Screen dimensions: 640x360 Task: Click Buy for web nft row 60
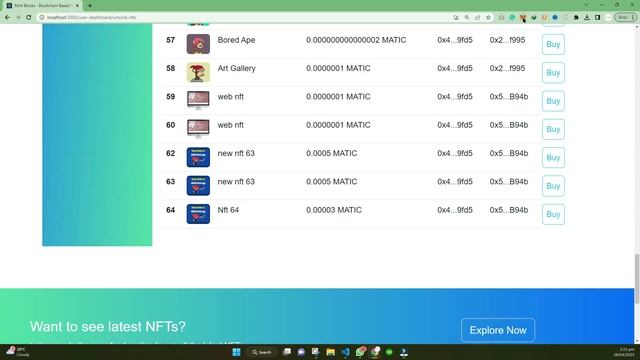tap(553, 129)
